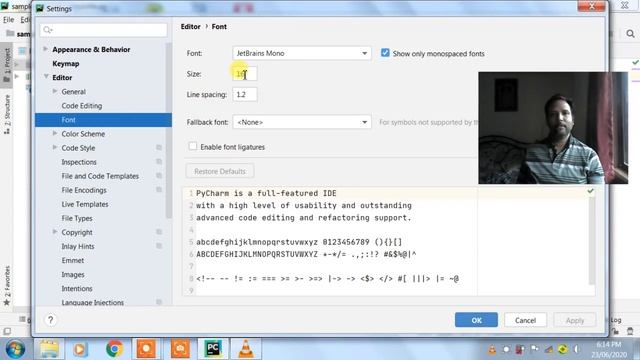Expand the Copyright subsection

(x=55, y=232)
